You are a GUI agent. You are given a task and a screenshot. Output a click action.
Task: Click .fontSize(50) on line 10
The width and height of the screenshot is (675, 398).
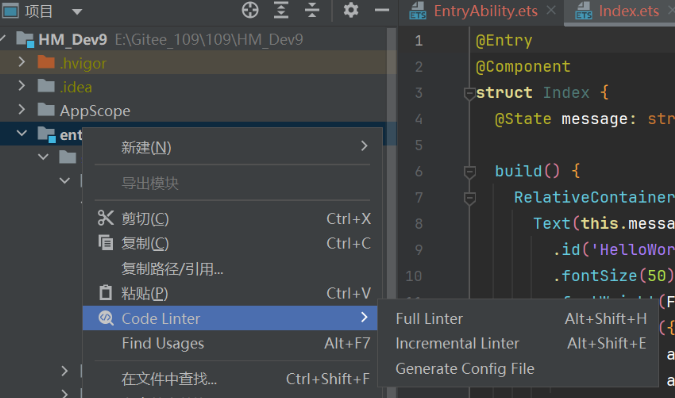point(613,275)
